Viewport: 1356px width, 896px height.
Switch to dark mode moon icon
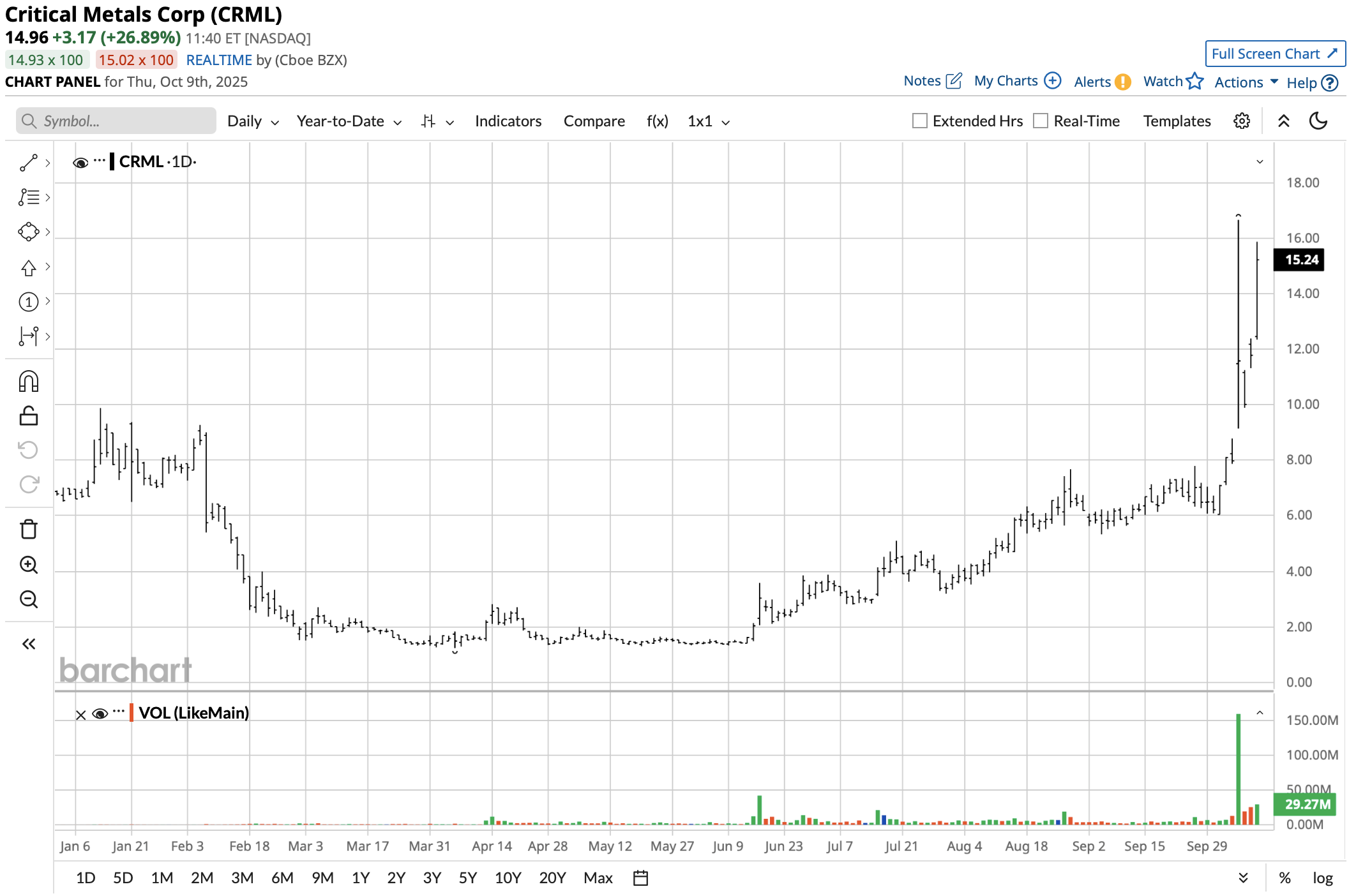tap(1318, 121)
